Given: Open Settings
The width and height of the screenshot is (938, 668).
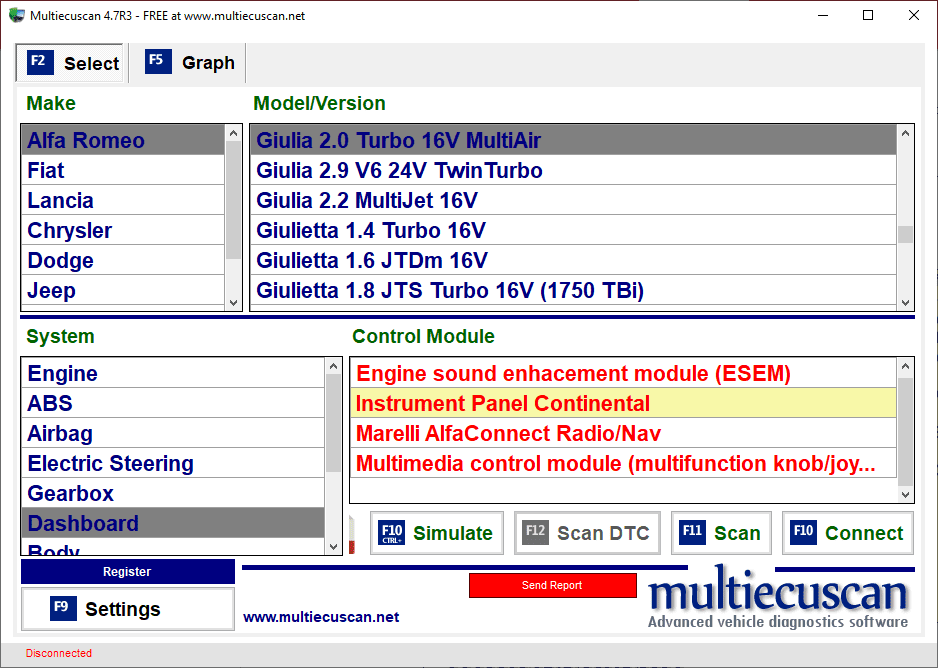Looking at the screenshot, I should point(127,609).
